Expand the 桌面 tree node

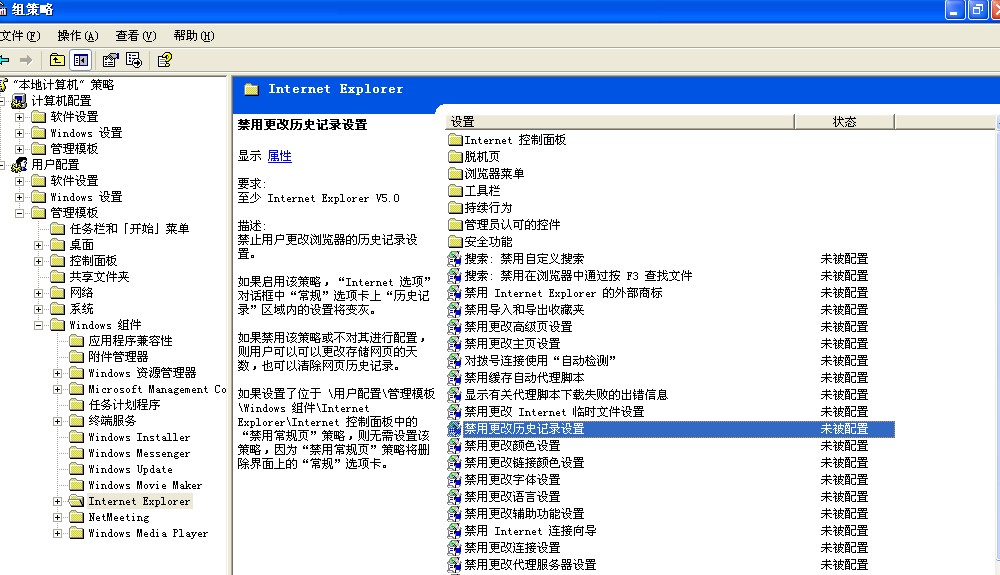(38, 245)
